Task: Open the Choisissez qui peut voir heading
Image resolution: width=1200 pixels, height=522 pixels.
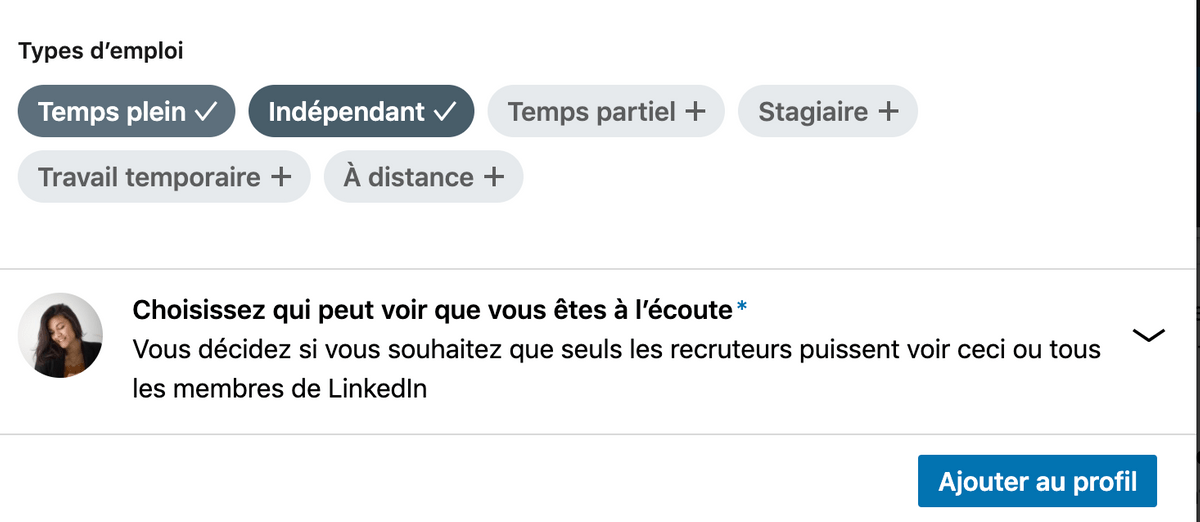Action: (433, 311)
